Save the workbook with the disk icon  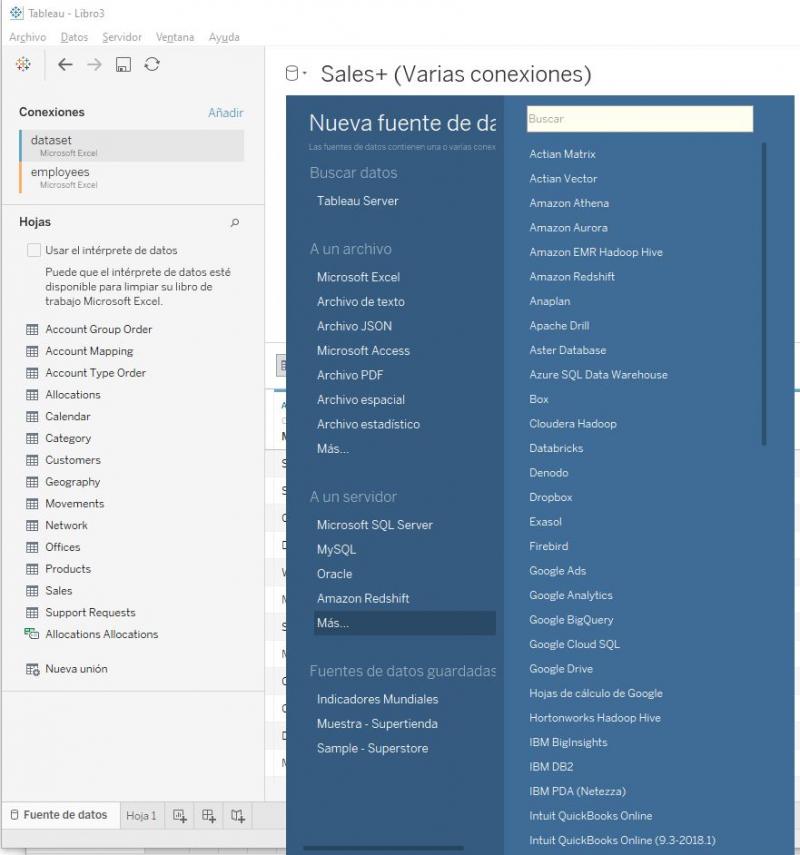point(123,64)
